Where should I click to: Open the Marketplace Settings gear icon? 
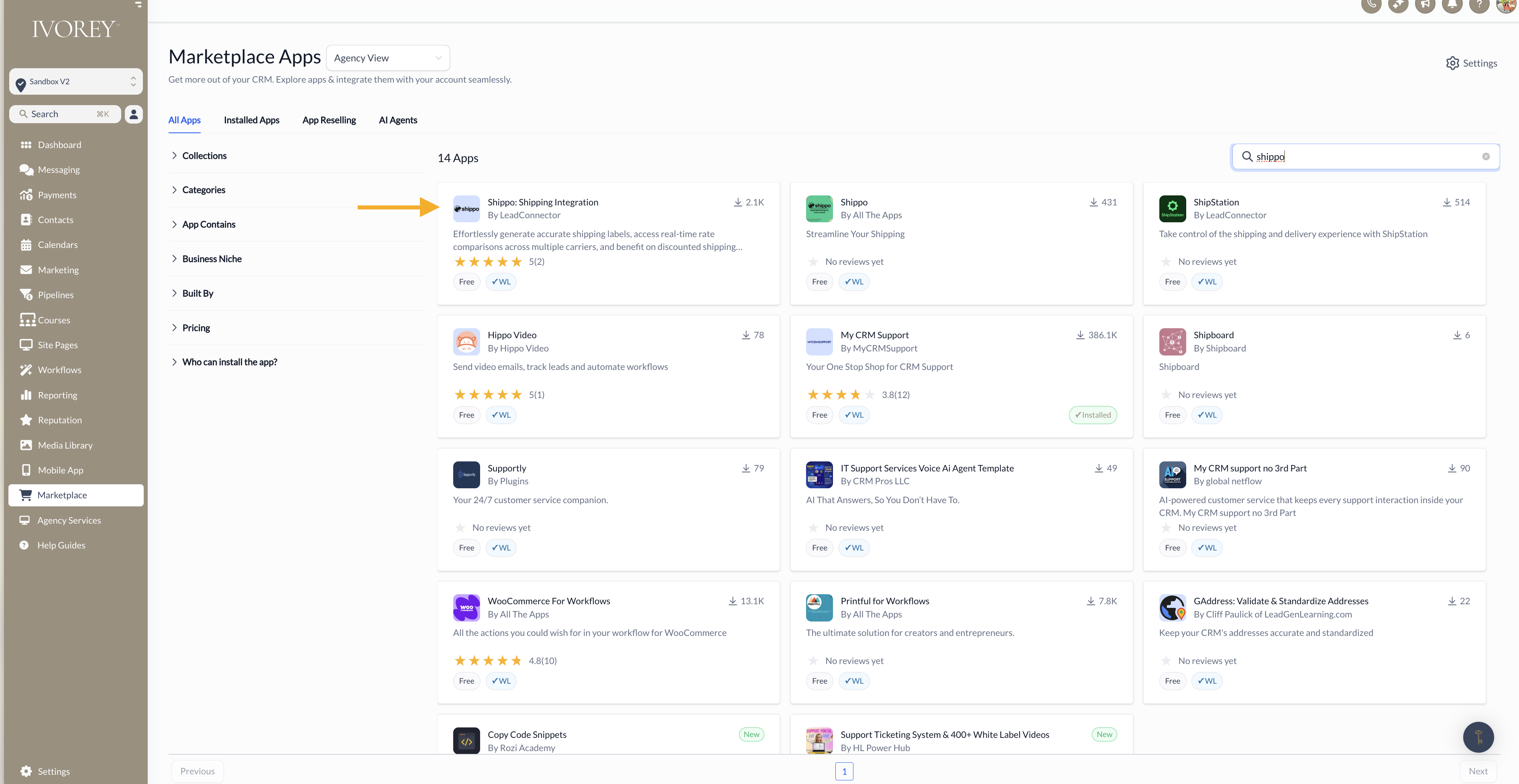click(1452, 63)
